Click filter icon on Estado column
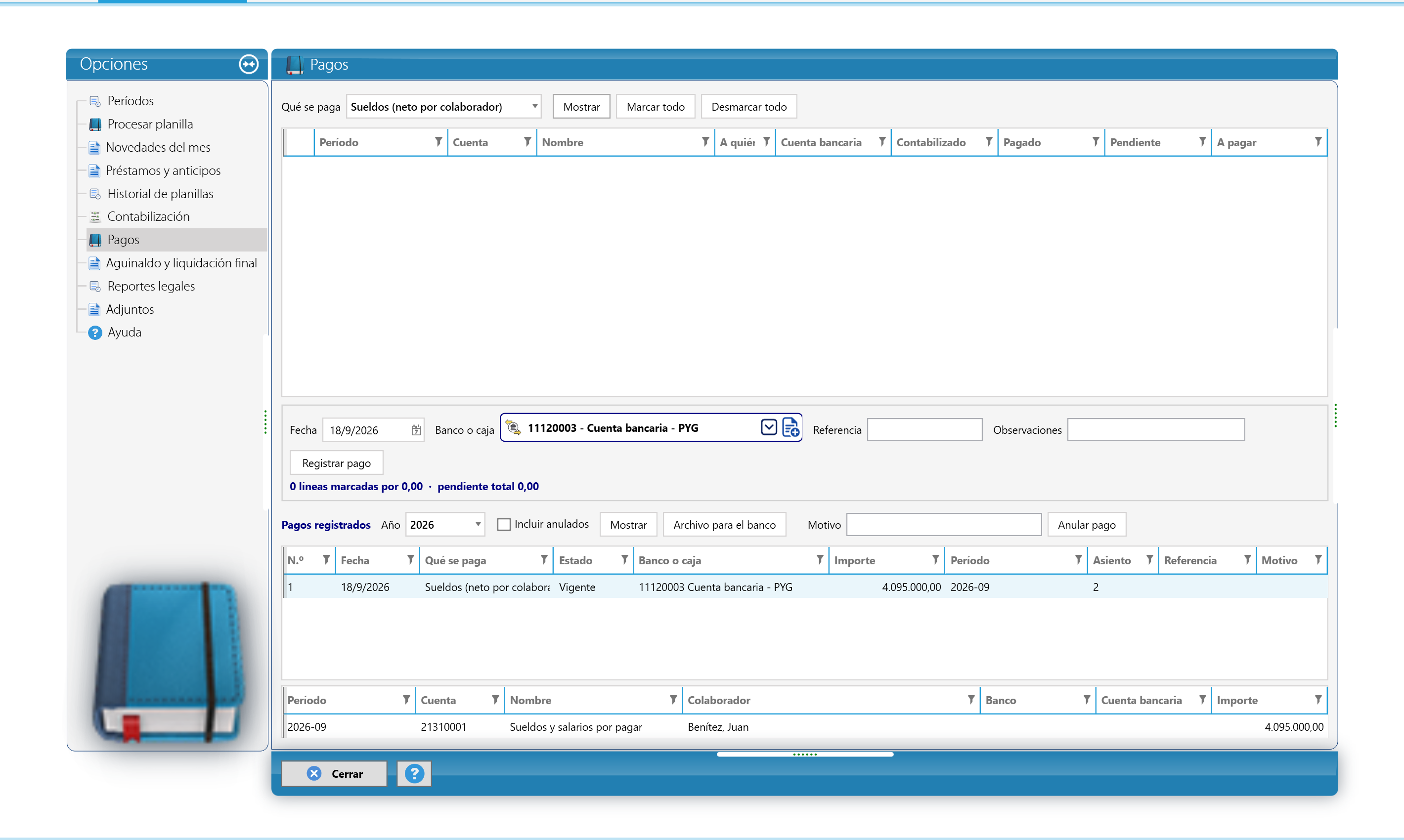1404x840 pixels. point(624,559)
